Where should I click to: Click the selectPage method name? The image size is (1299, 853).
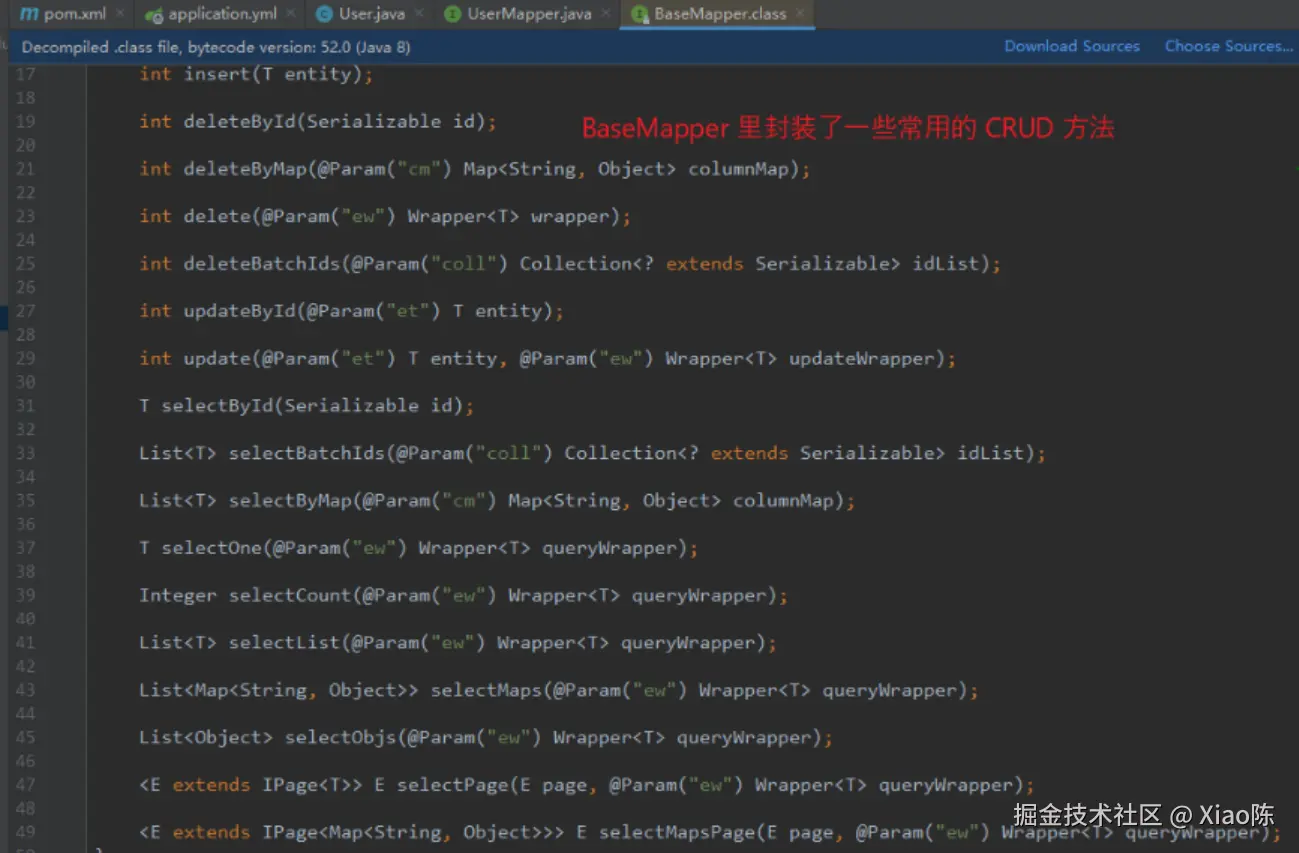(452, 785)
